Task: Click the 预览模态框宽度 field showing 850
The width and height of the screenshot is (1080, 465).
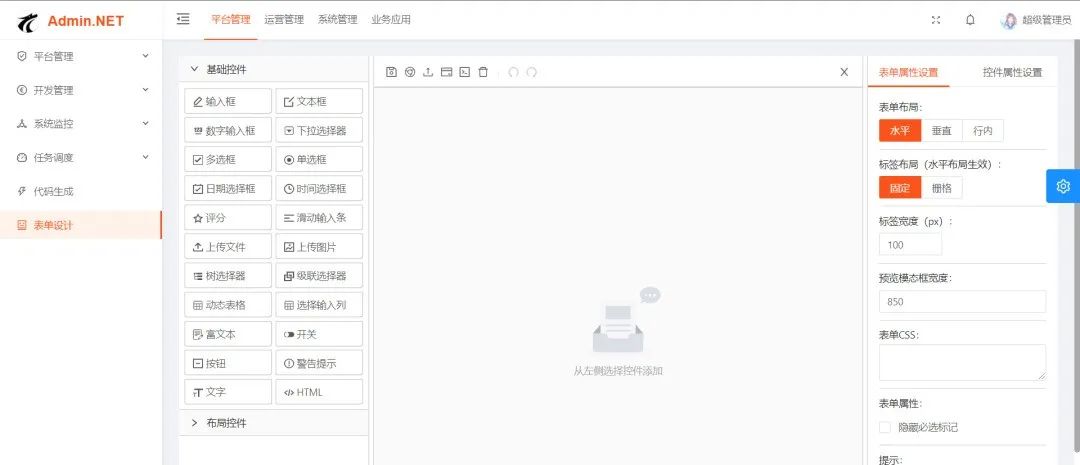Action: coord(962,302)
